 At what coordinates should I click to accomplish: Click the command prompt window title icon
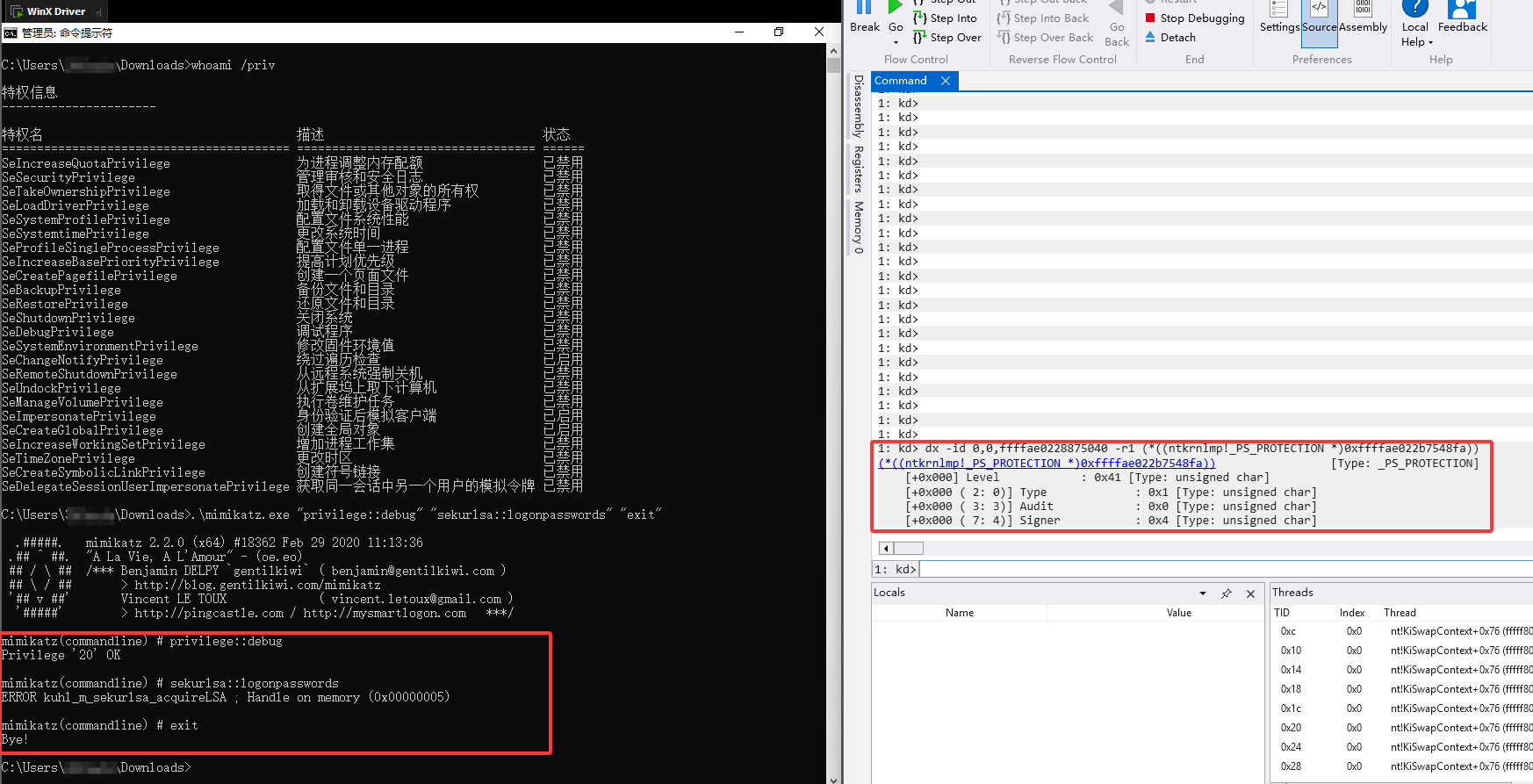11,32
